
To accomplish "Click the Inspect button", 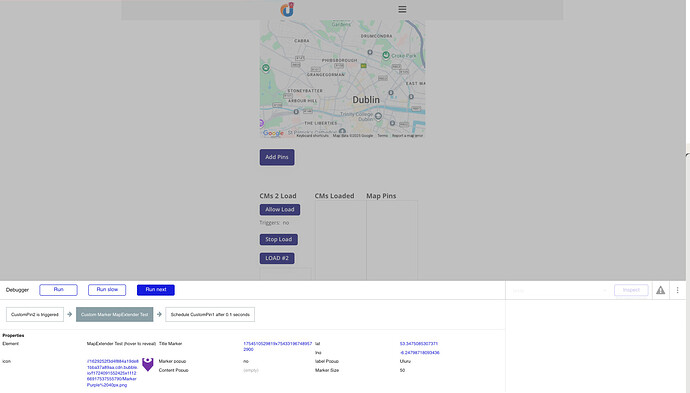I will pyautogui.click(x=631, y=290).
